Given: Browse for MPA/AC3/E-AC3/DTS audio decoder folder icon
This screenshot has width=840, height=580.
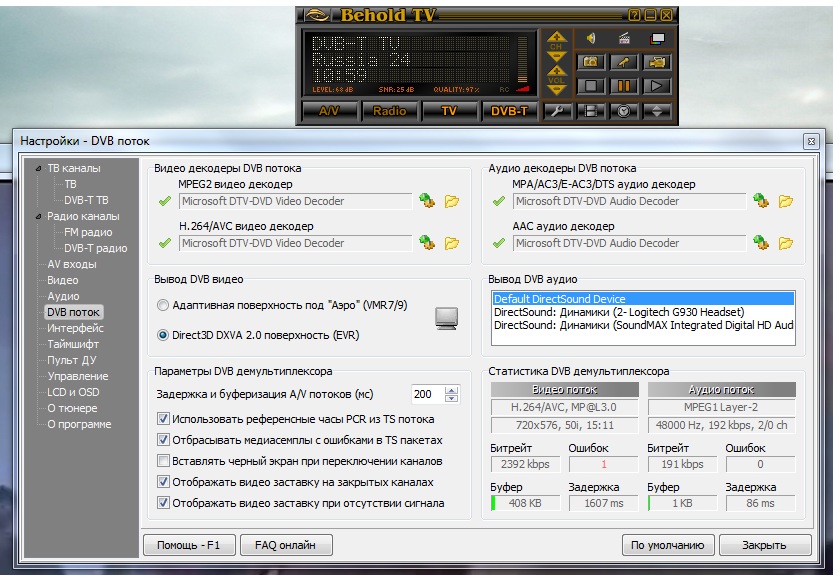Looking at the screenshot, I should pyautogui.click(x=786, y=201).
